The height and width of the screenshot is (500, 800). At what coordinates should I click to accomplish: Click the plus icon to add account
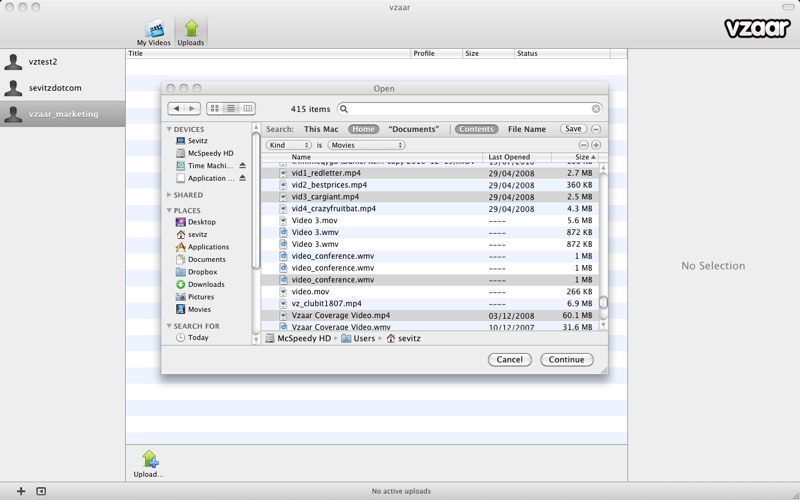click(x=21, y=491)
